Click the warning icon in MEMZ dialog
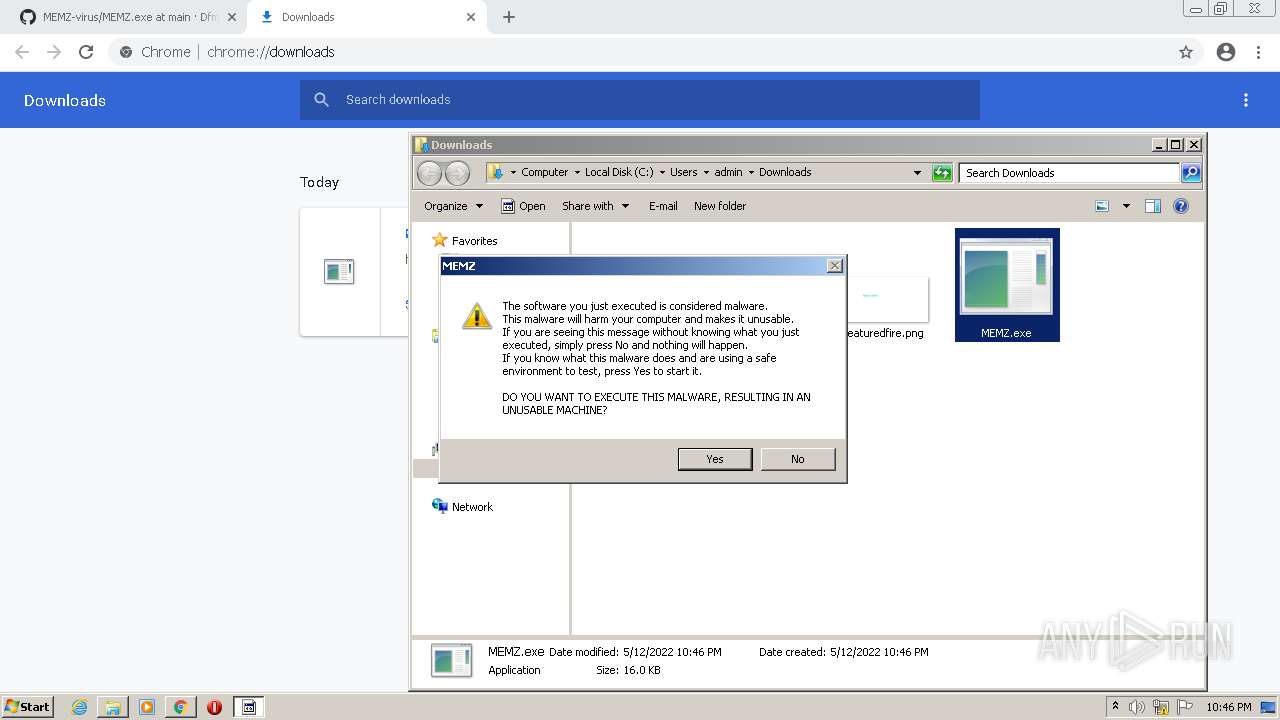 [476, 316]
